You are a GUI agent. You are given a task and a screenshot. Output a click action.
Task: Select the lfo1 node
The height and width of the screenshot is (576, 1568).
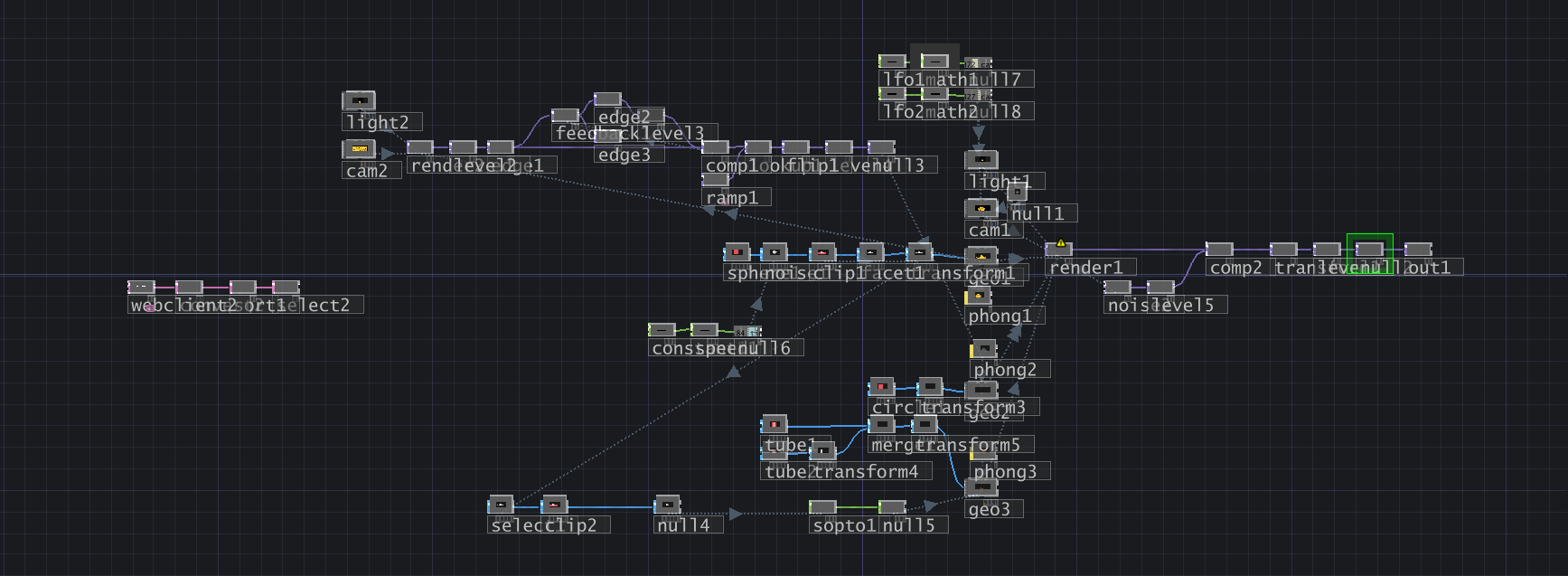(x=893, y=61)
